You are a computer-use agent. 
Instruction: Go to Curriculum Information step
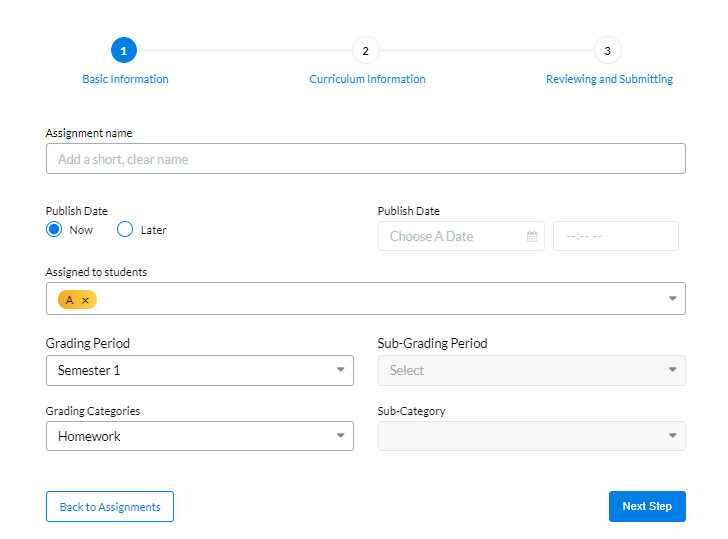[x=367, y=79]
